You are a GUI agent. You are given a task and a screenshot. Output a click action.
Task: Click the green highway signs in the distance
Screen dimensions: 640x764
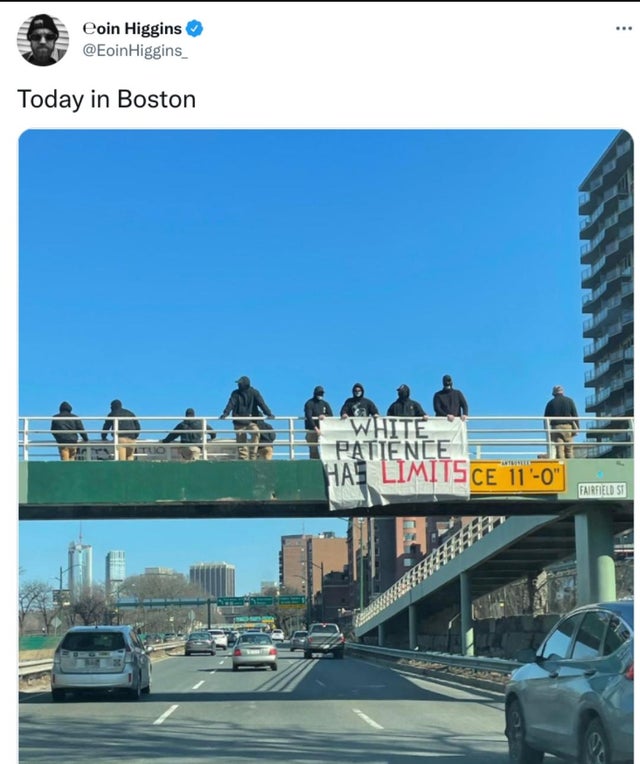(x=261, y=601)
